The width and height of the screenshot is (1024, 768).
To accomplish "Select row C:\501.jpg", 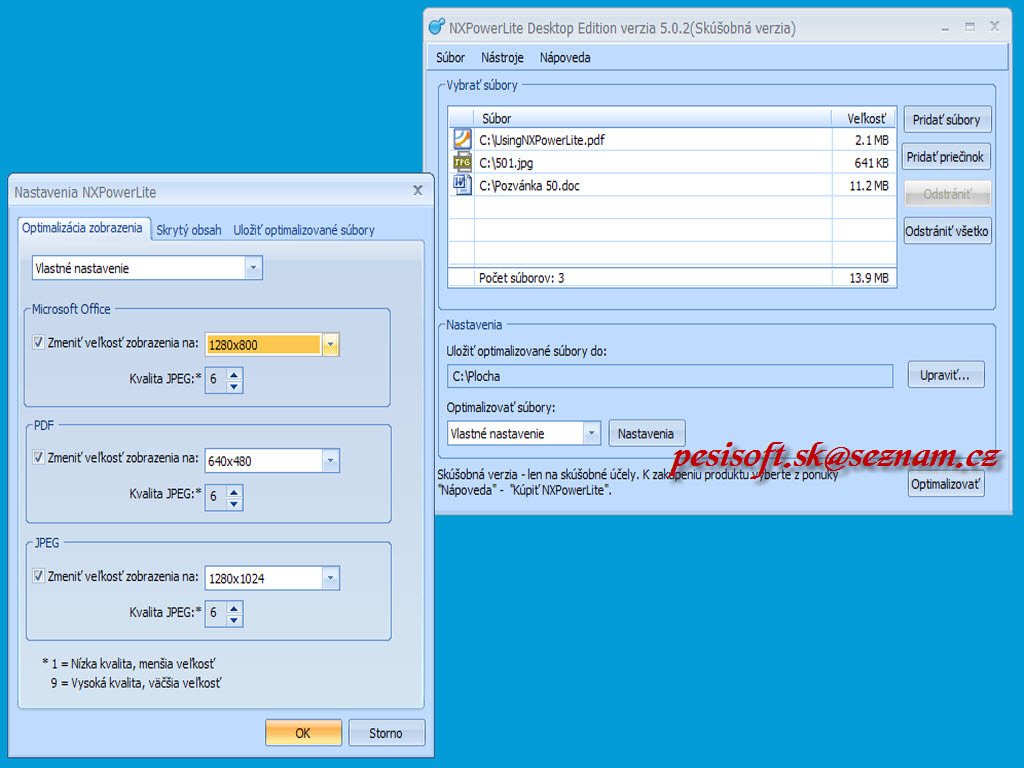I will point(672,163).
